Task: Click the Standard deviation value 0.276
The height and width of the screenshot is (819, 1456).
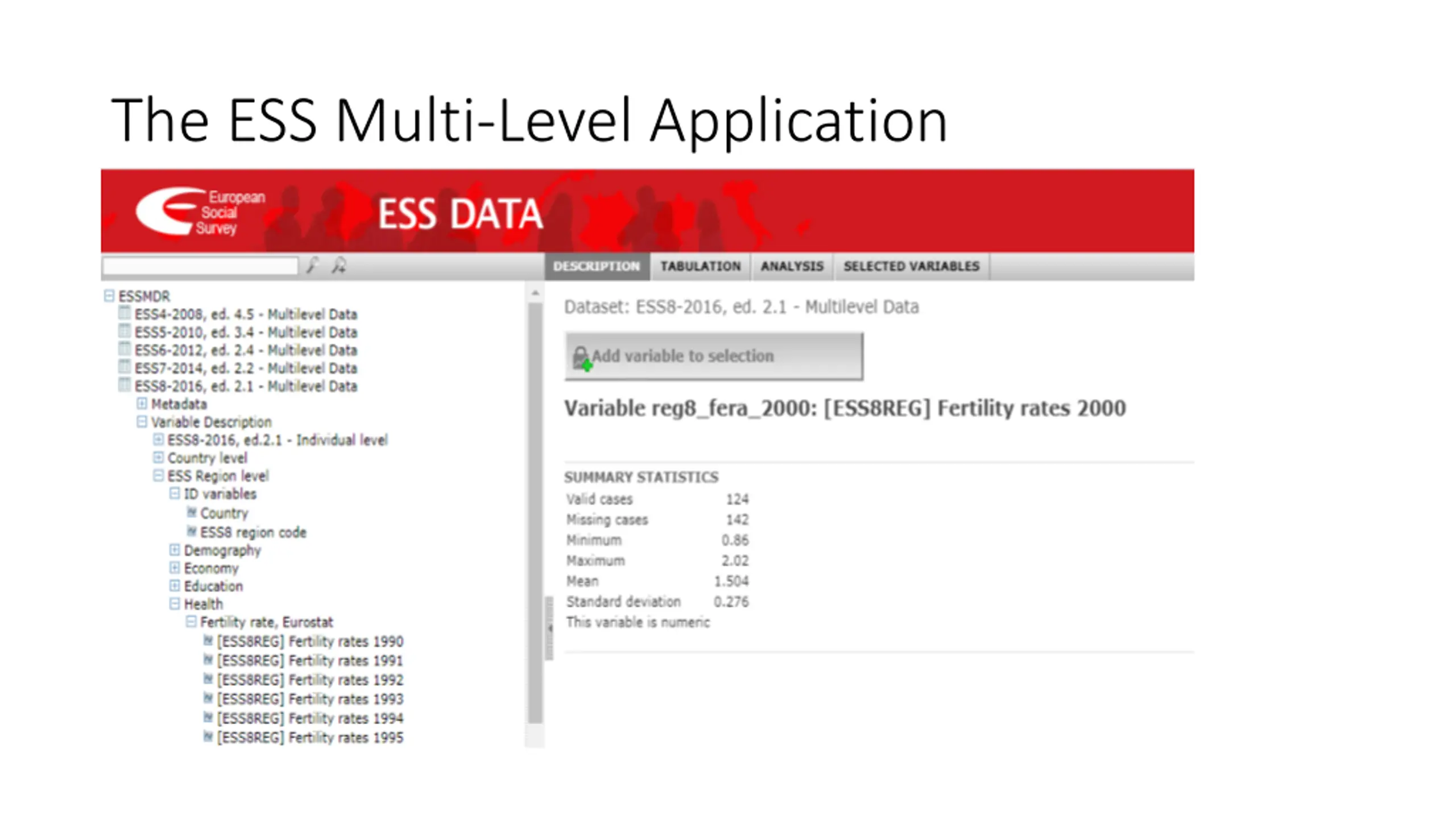Action: 731,601
